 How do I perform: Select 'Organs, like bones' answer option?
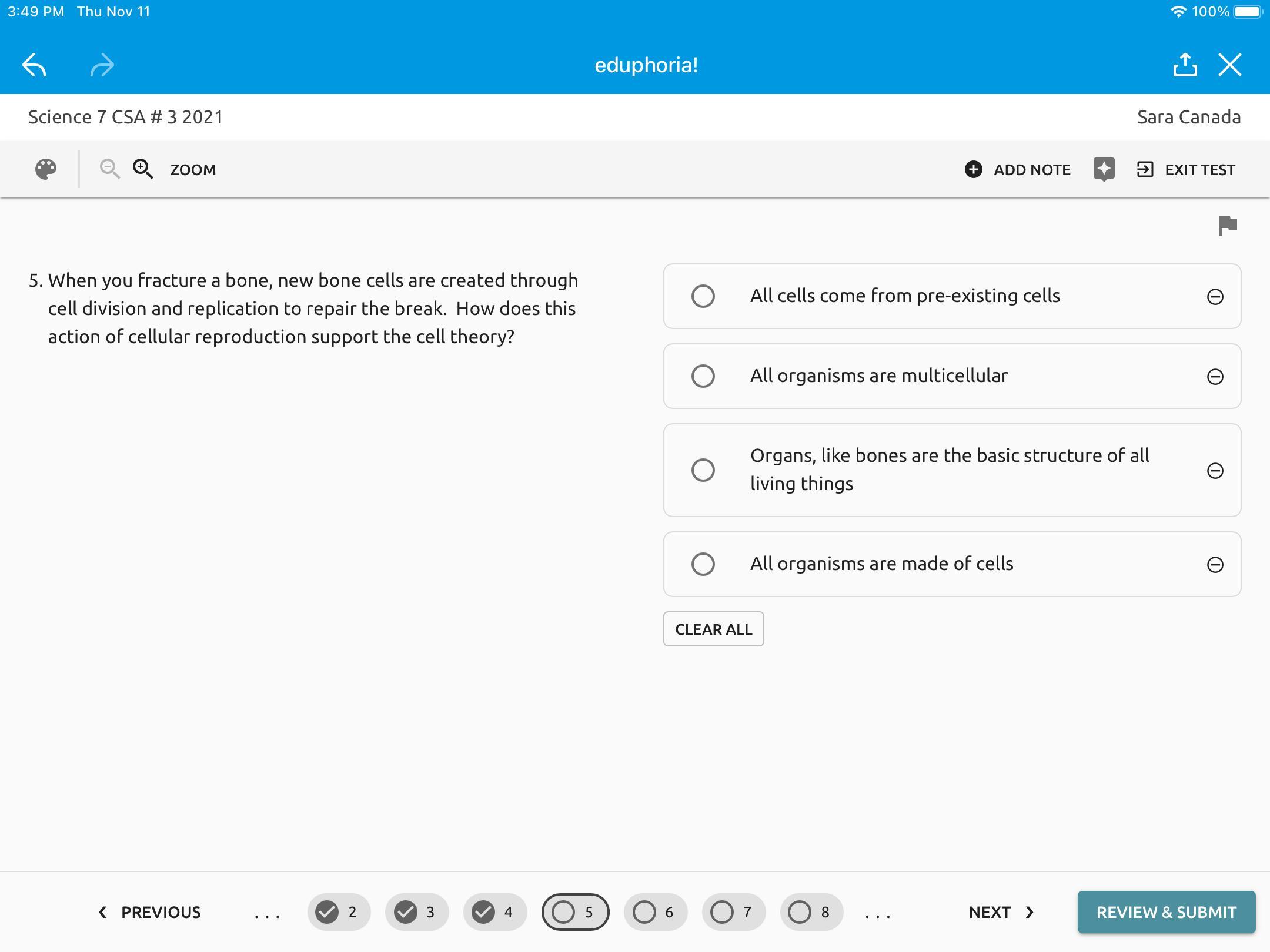click(x=703, y=470)
